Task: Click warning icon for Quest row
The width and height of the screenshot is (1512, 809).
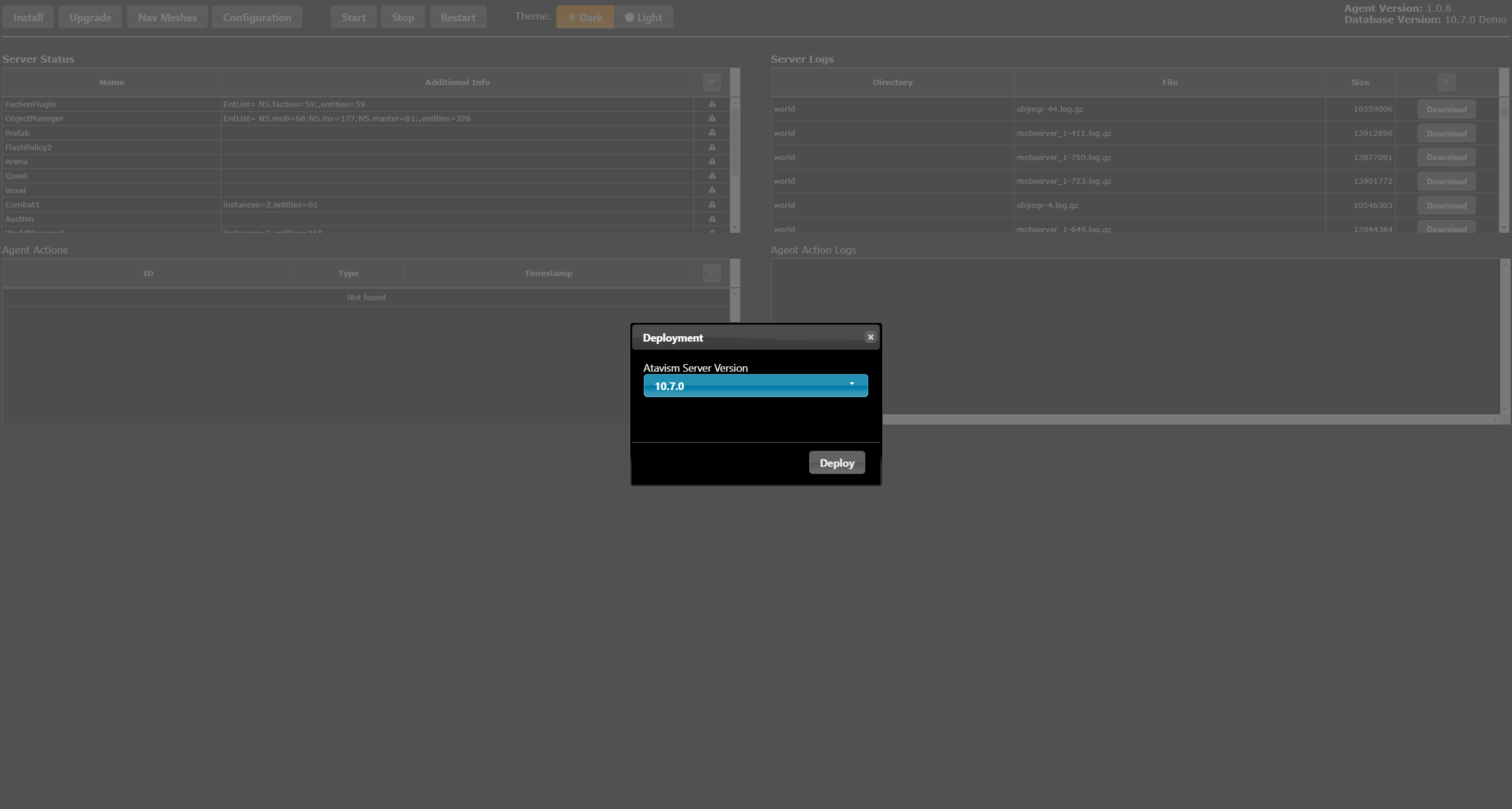Action: coord(712,176)
